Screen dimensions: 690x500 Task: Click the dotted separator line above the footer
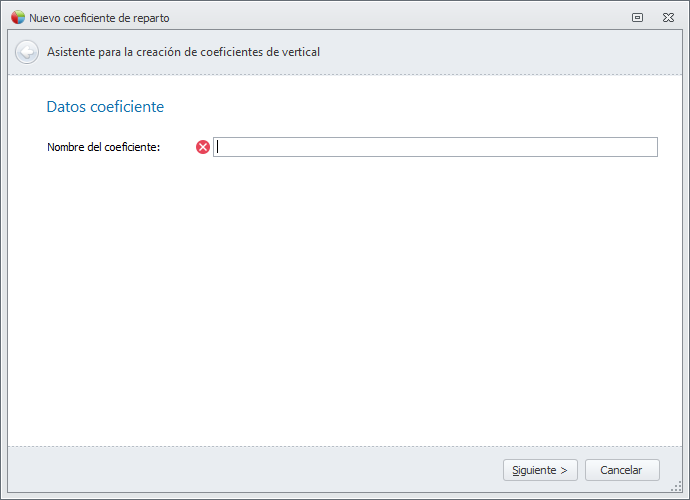(345, 446)
